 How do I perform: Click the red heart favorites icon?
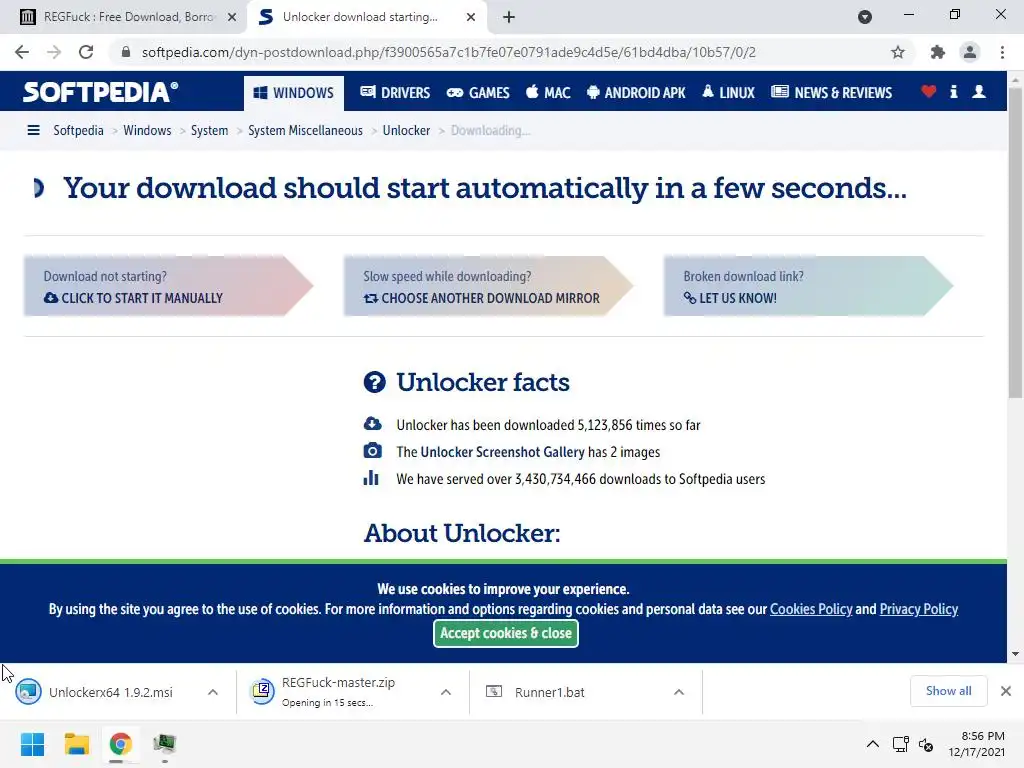[x=929, y=92]
